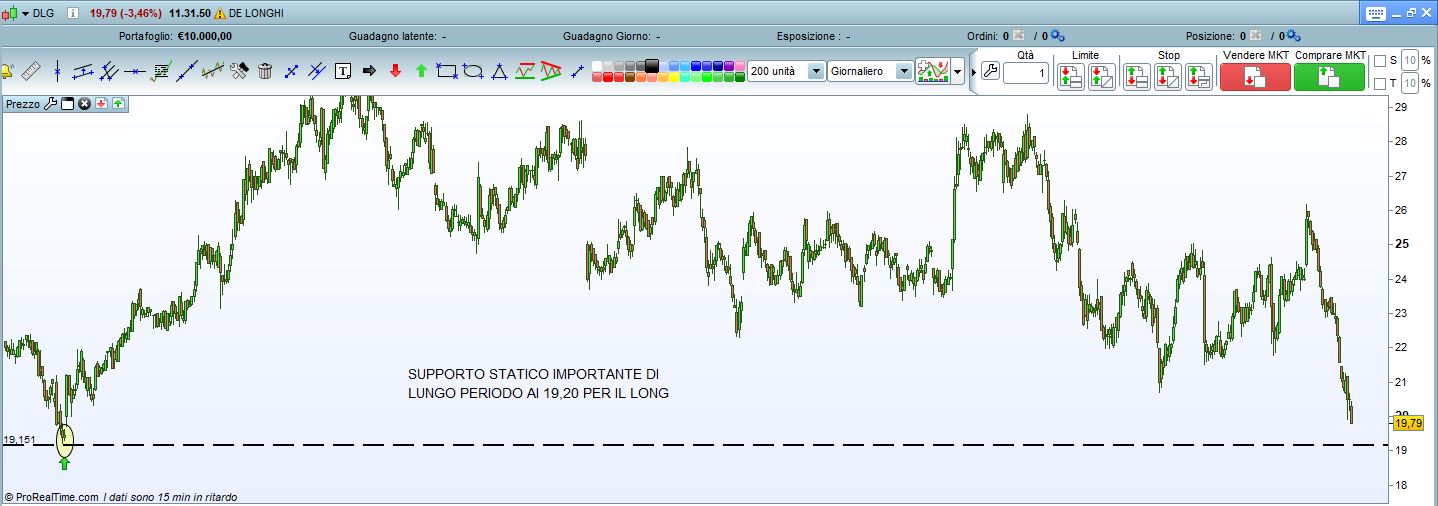Click the Qtà quantity input field
1438x506 pixels.
coord(1026,74)
